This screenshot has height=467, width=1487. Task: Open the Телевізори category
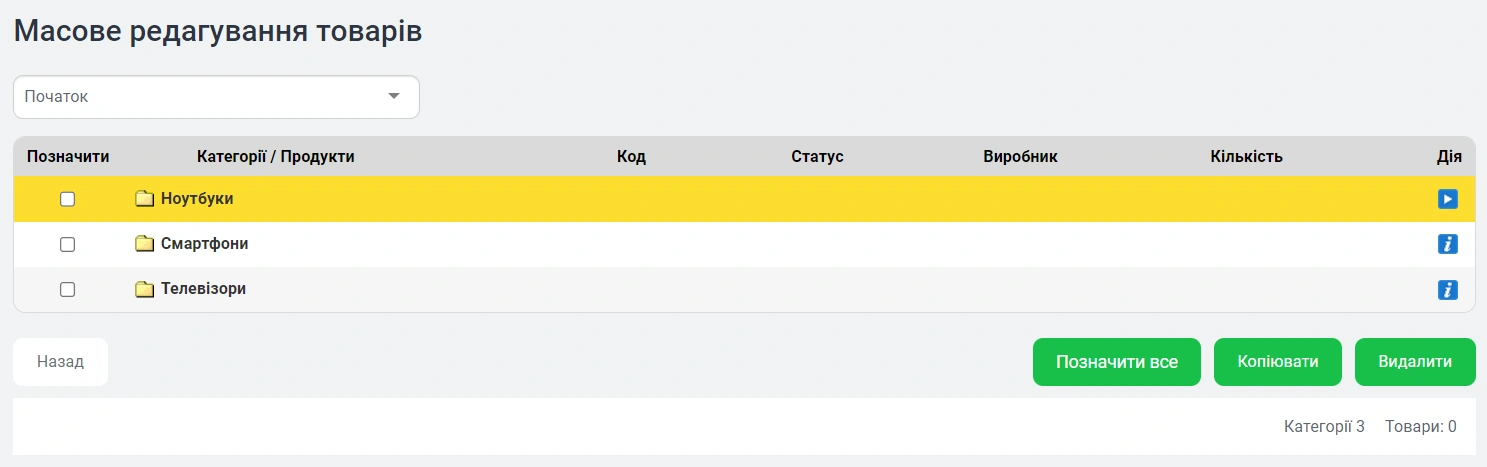[x=203, y=290]
